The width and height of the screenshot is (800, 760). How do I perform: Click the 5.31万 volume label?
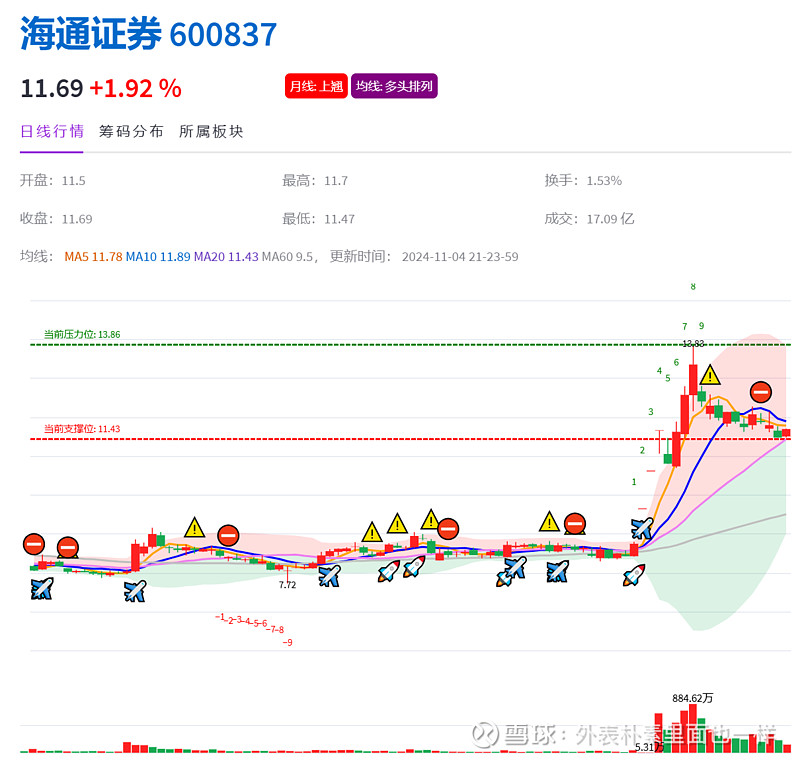click(649, 747)
